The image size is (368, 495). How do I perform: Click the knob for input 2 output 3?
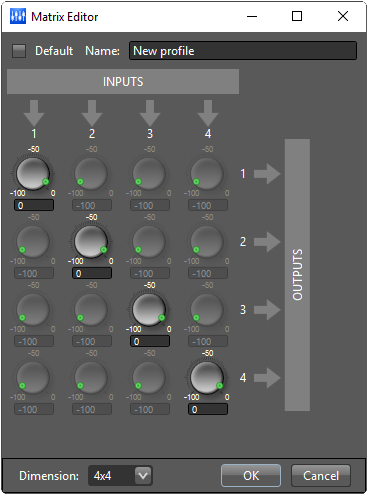pyautogui.click(x=91, y=310)
